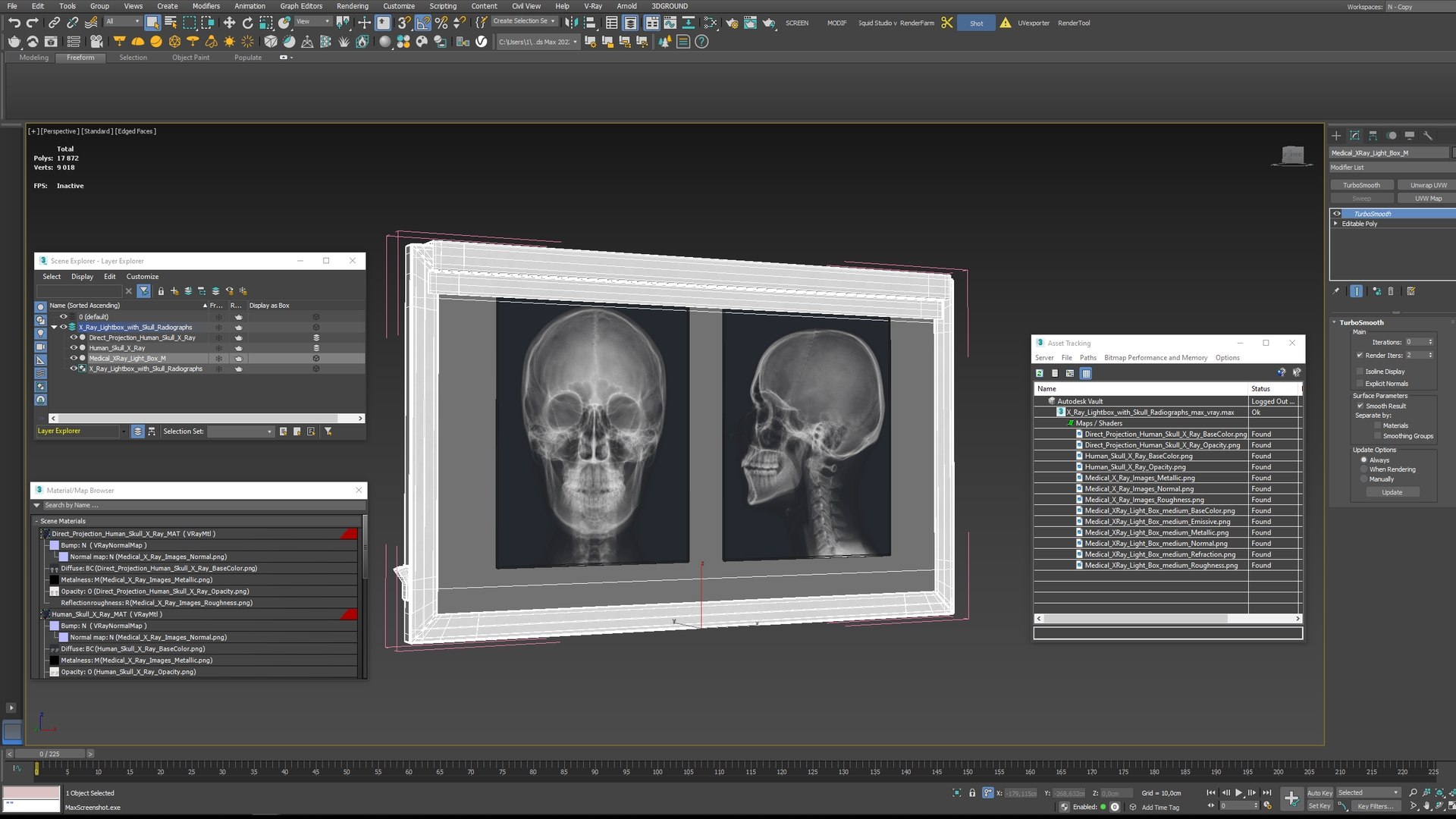Select the Rotate transform tool

click(247, 23)
